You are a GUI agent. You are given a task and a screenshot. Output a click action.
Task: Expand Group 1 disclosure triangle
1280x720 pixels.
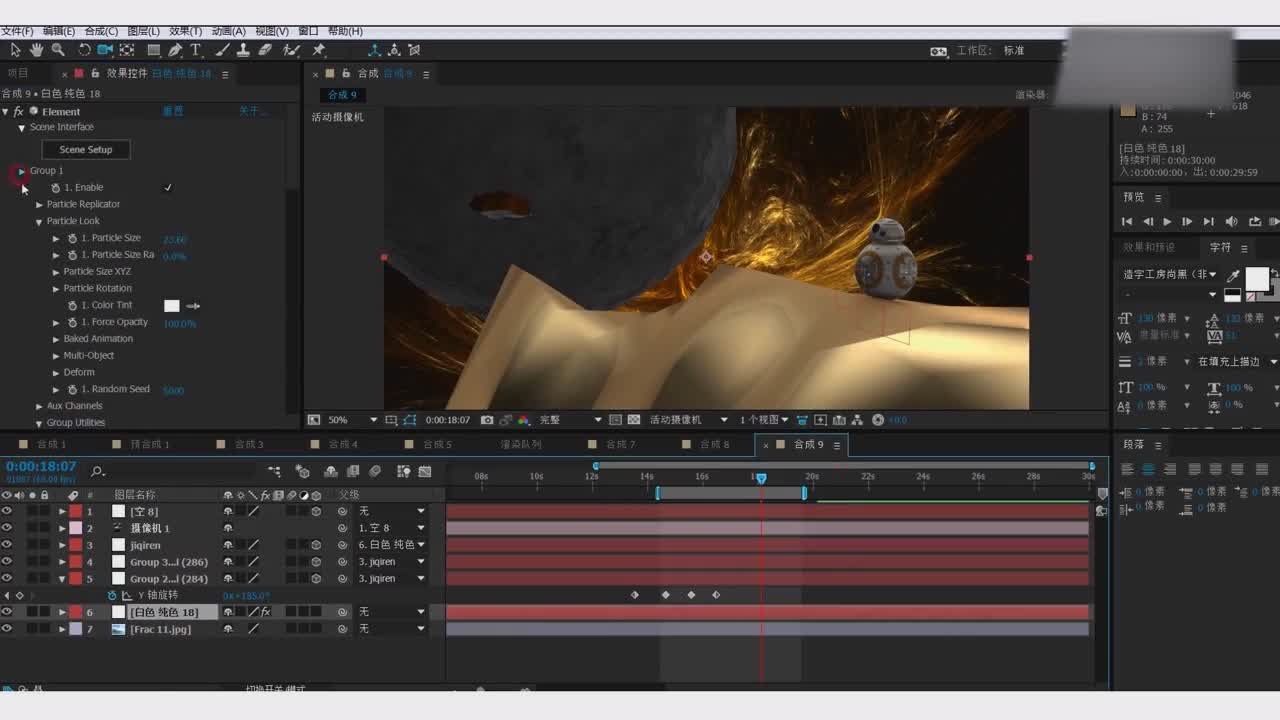point(21,171)
